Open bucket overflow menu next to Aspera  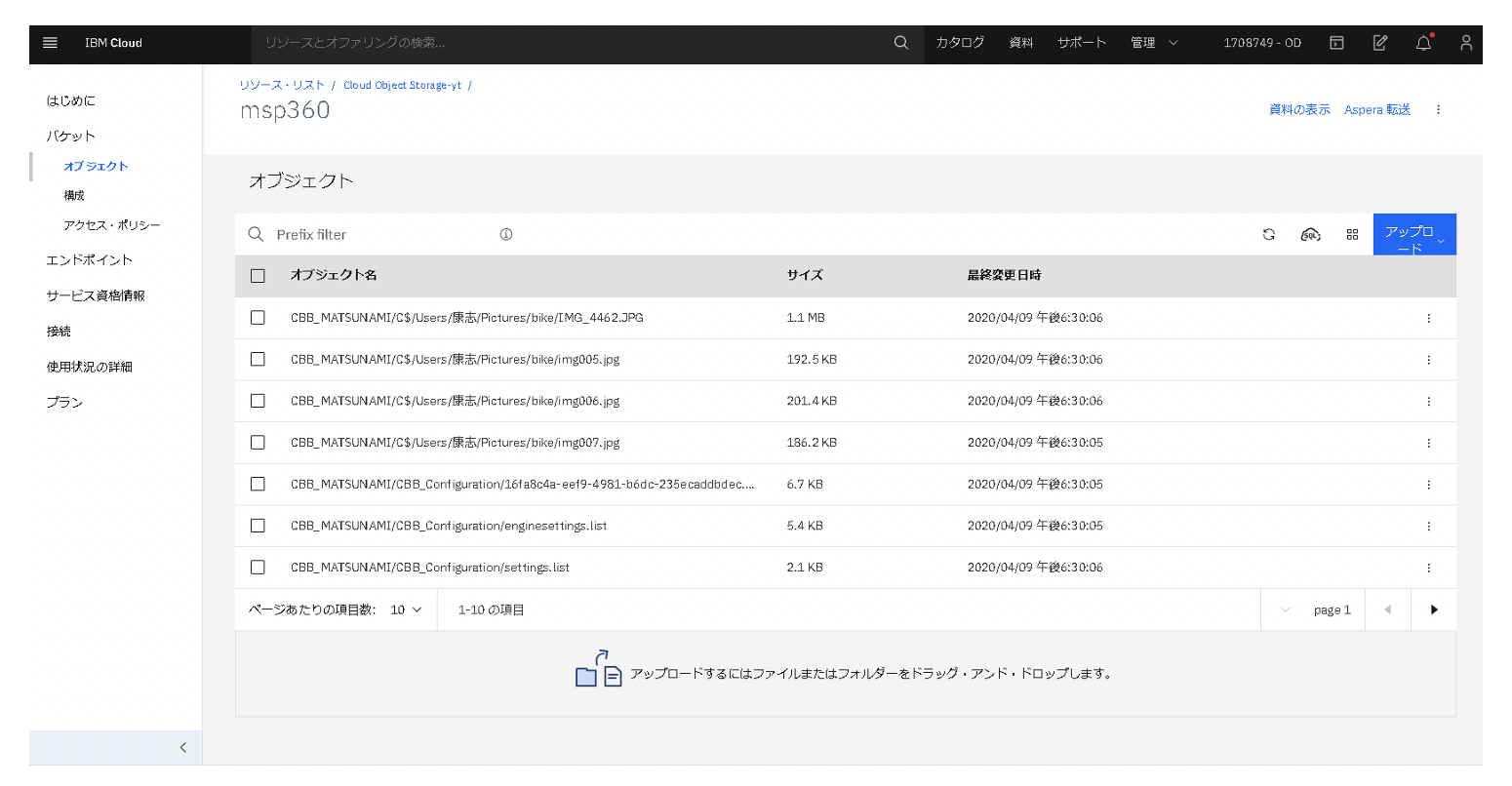pyautogui.click(x=1438, y=110)
